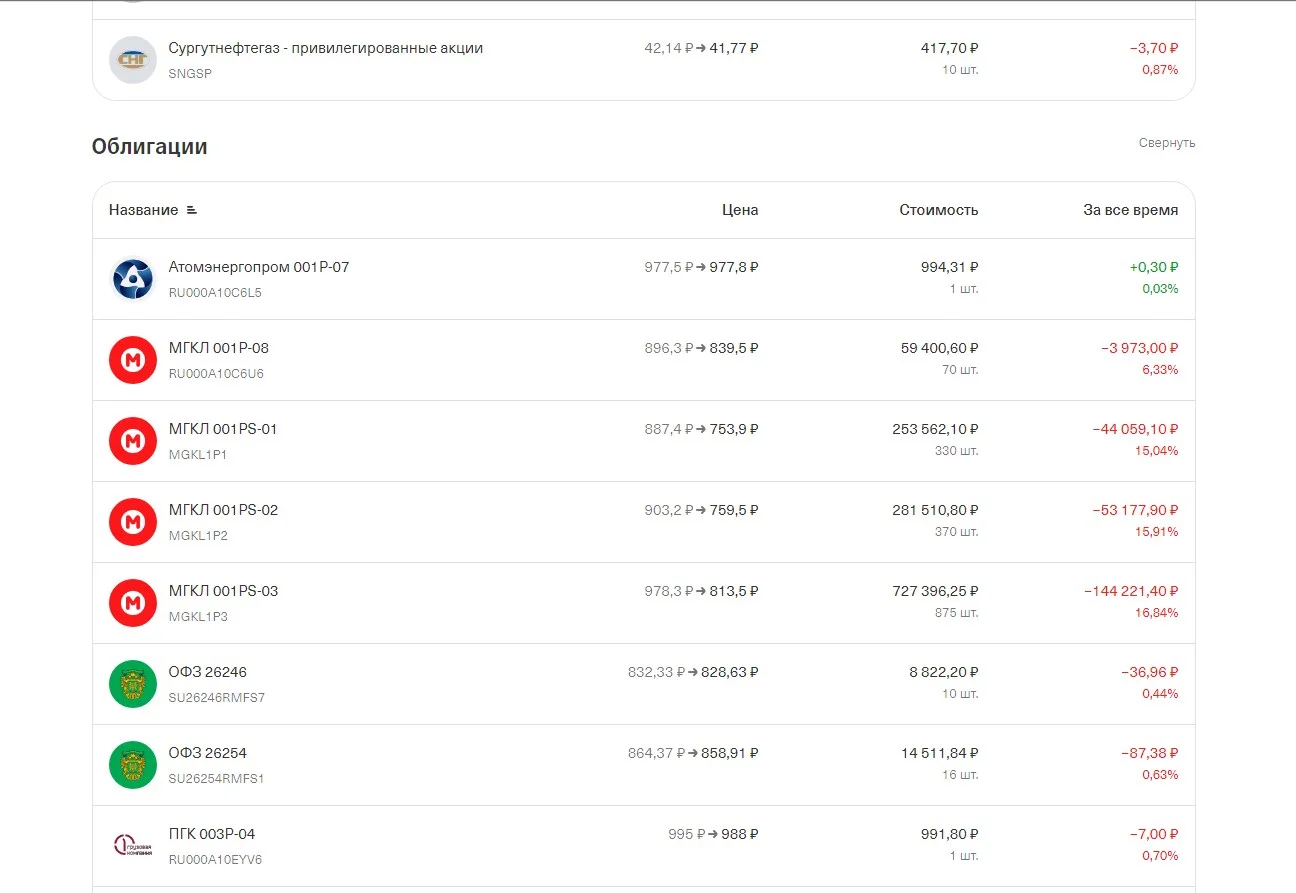Click the value 14 511,84 ₽
1296x893 pixels.
point(940,753)
